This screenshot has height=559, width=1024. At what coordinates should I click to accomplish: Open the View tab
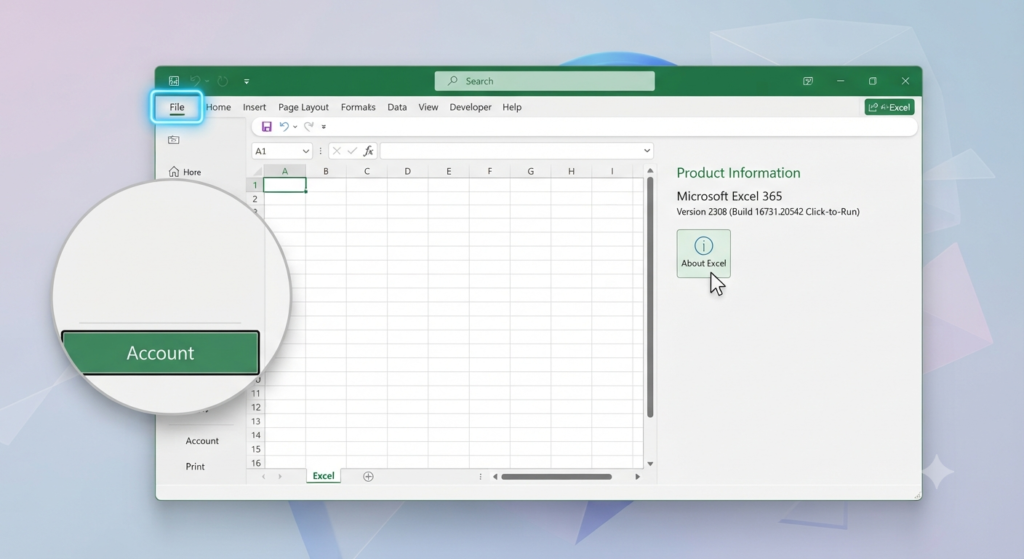[x=428, y=107]
